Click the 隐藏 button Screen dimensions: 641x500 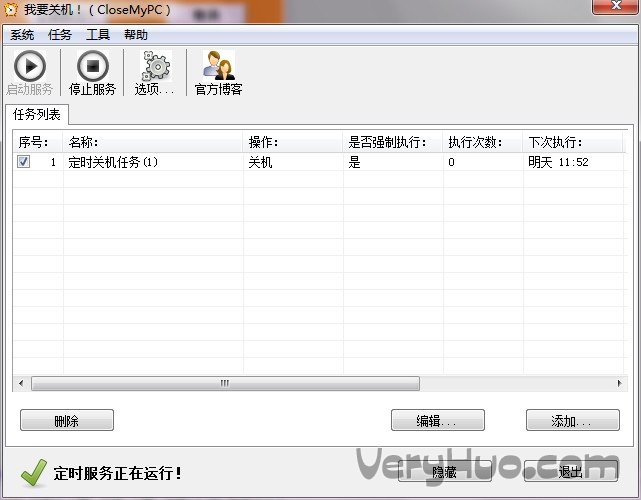[445, 472]
